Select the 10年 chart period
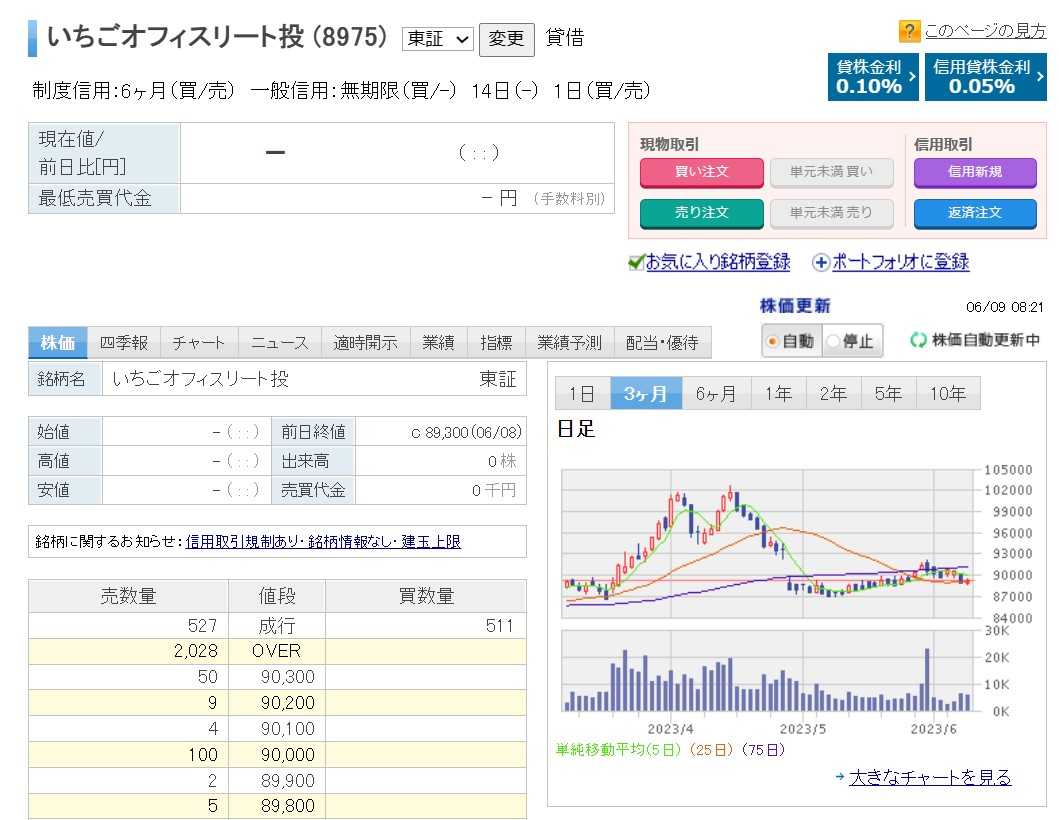The height and width of the screenshot is (820, 1059). pyautogui.click(x=948, y=393)
